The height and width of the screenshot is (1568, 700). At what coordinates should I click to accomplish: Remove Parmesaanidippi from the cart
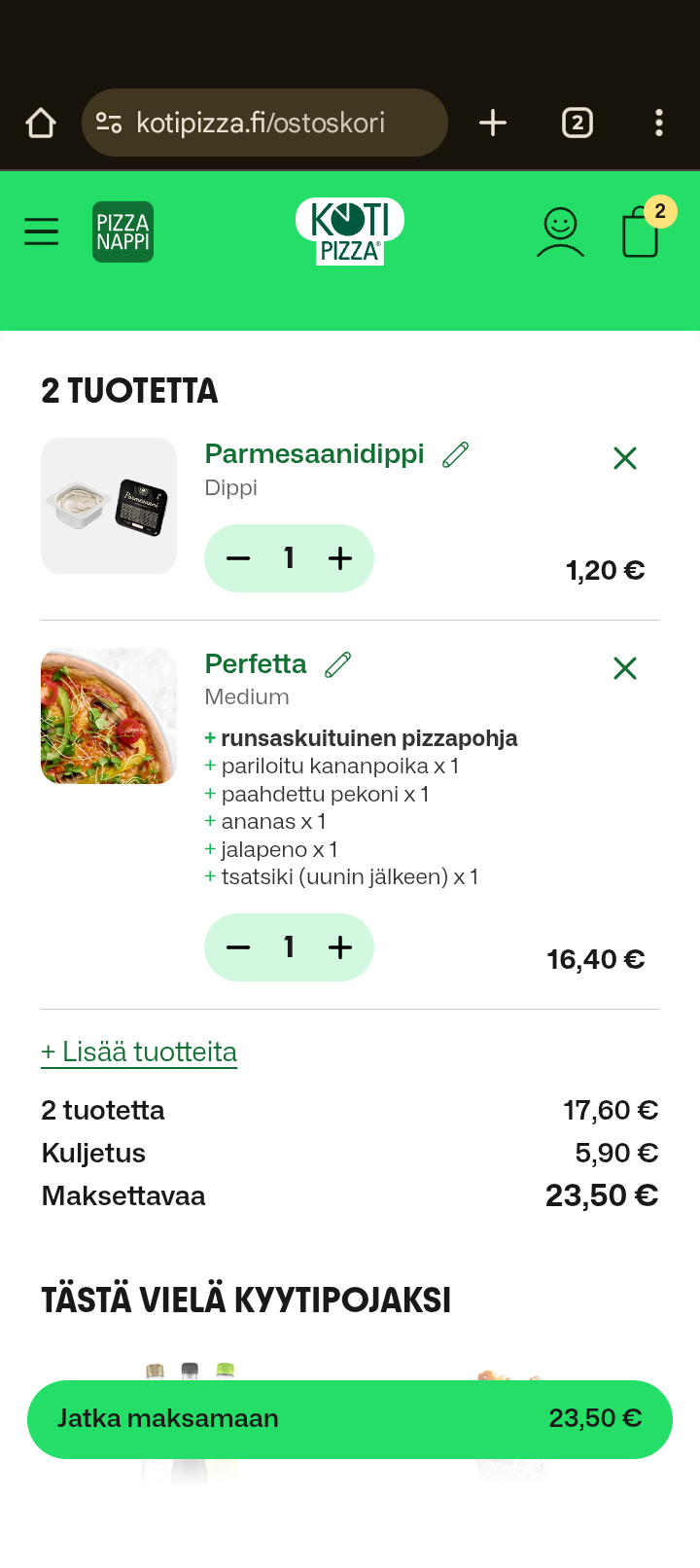pos(625,458)
